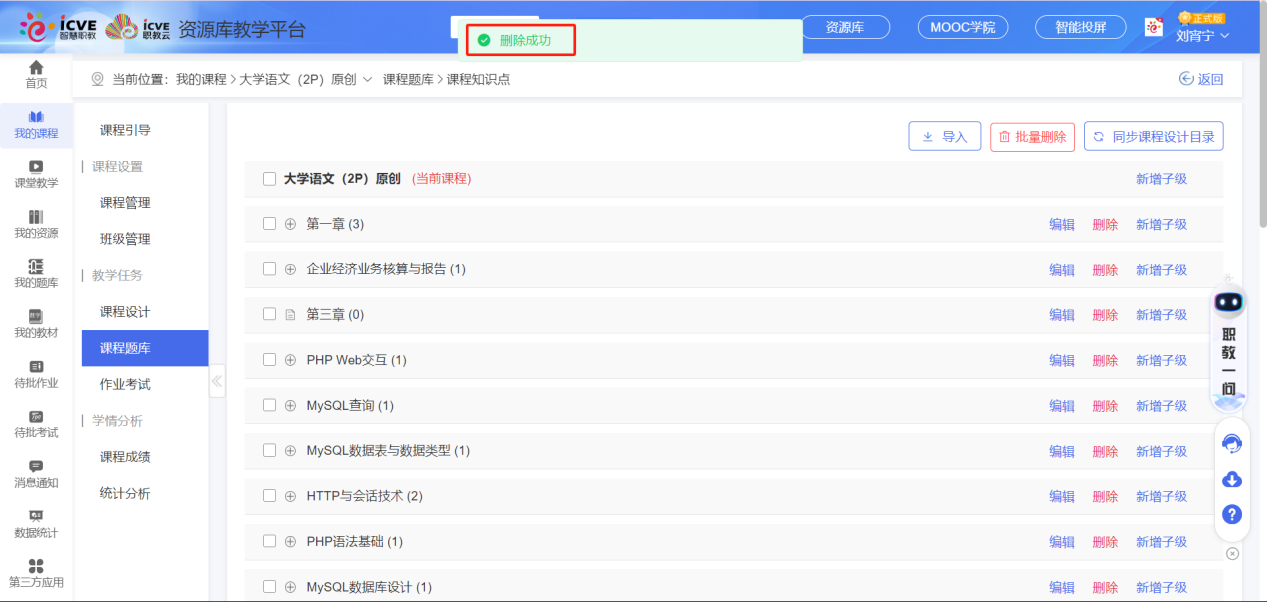Open 待批作业 sidebar icon
This screenshot has width=1267, height=602.
[x=36, y=367]
